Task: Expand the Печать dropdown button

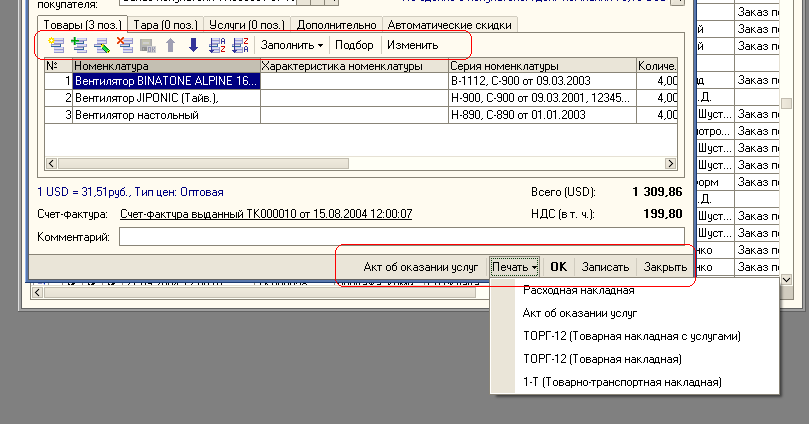Action: tap(515, 267)
